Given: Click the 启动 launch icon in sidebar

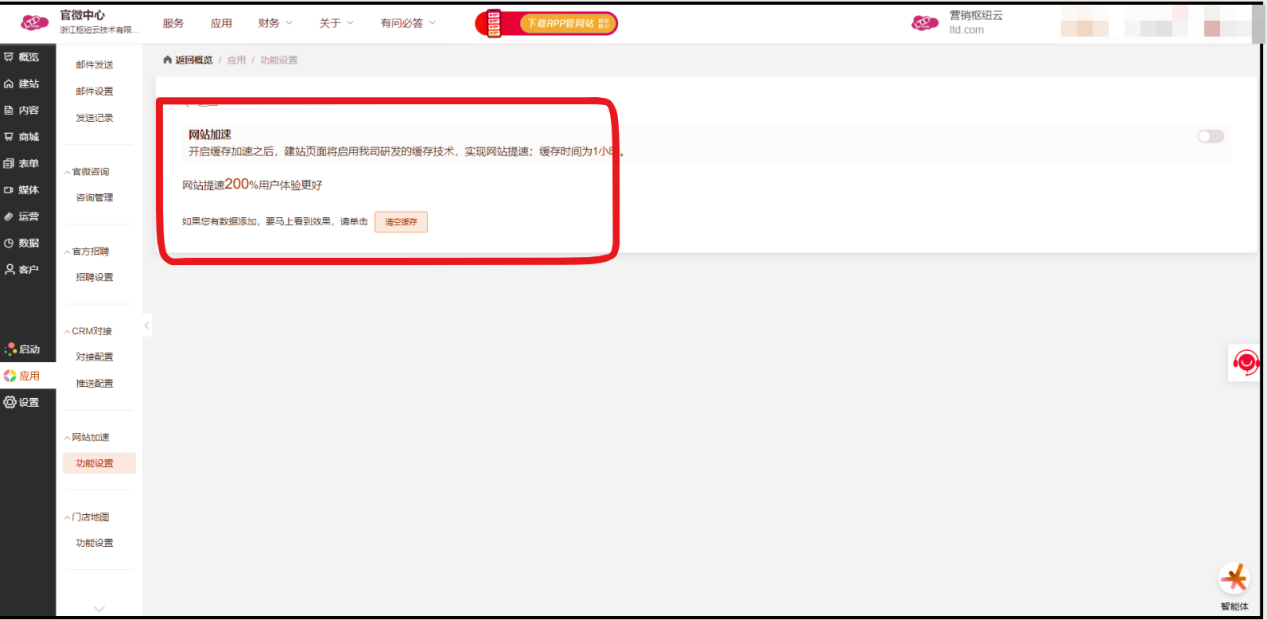Looking at the screenshot, I should pos(10,349).
